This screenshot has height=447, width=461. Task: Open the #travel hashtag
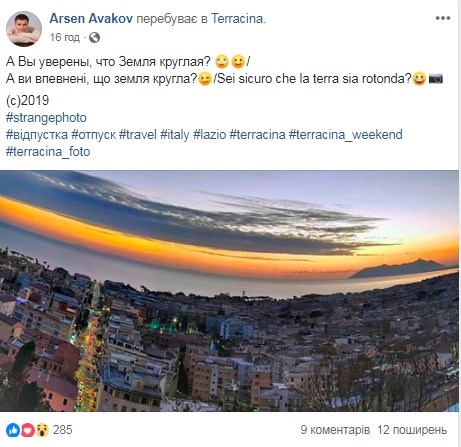138,135
